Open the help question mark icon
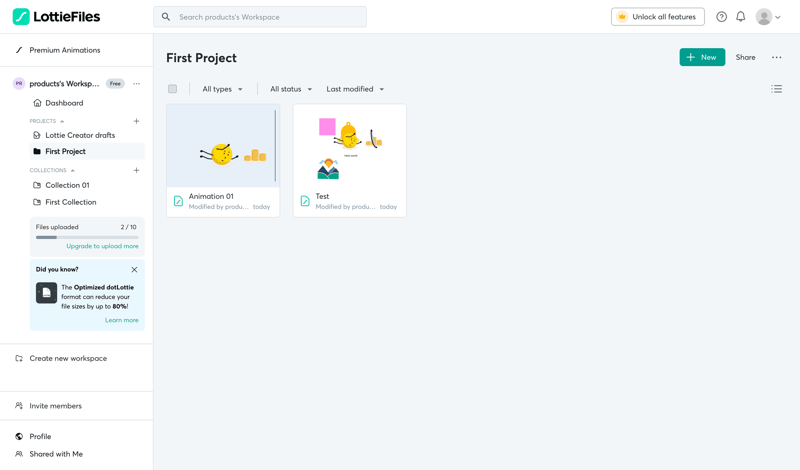 [x=721, y=17]
